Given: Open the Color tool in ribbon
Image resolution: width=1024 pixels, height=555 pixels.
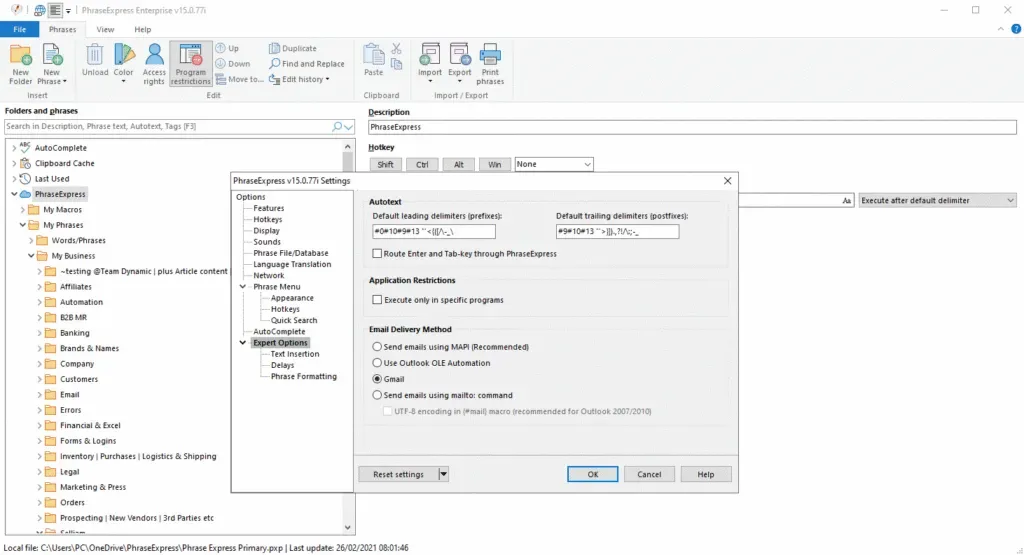Looking at the screenshot, I should pyautogui.click(x=123, y=63).
